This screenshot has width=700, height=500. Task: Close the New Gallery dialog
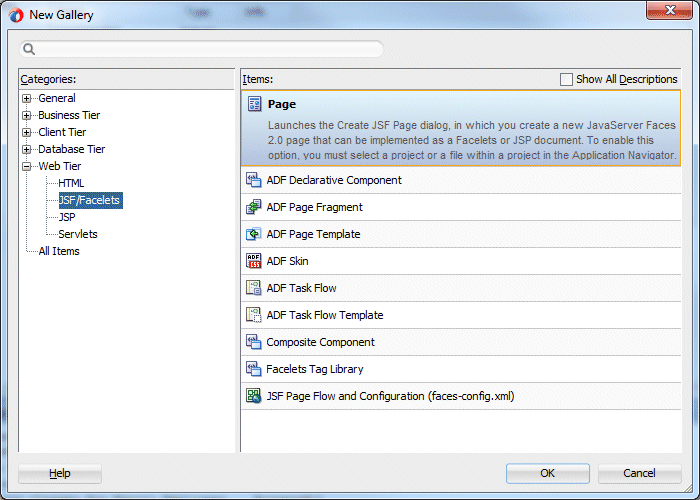(x=669, y=10)
